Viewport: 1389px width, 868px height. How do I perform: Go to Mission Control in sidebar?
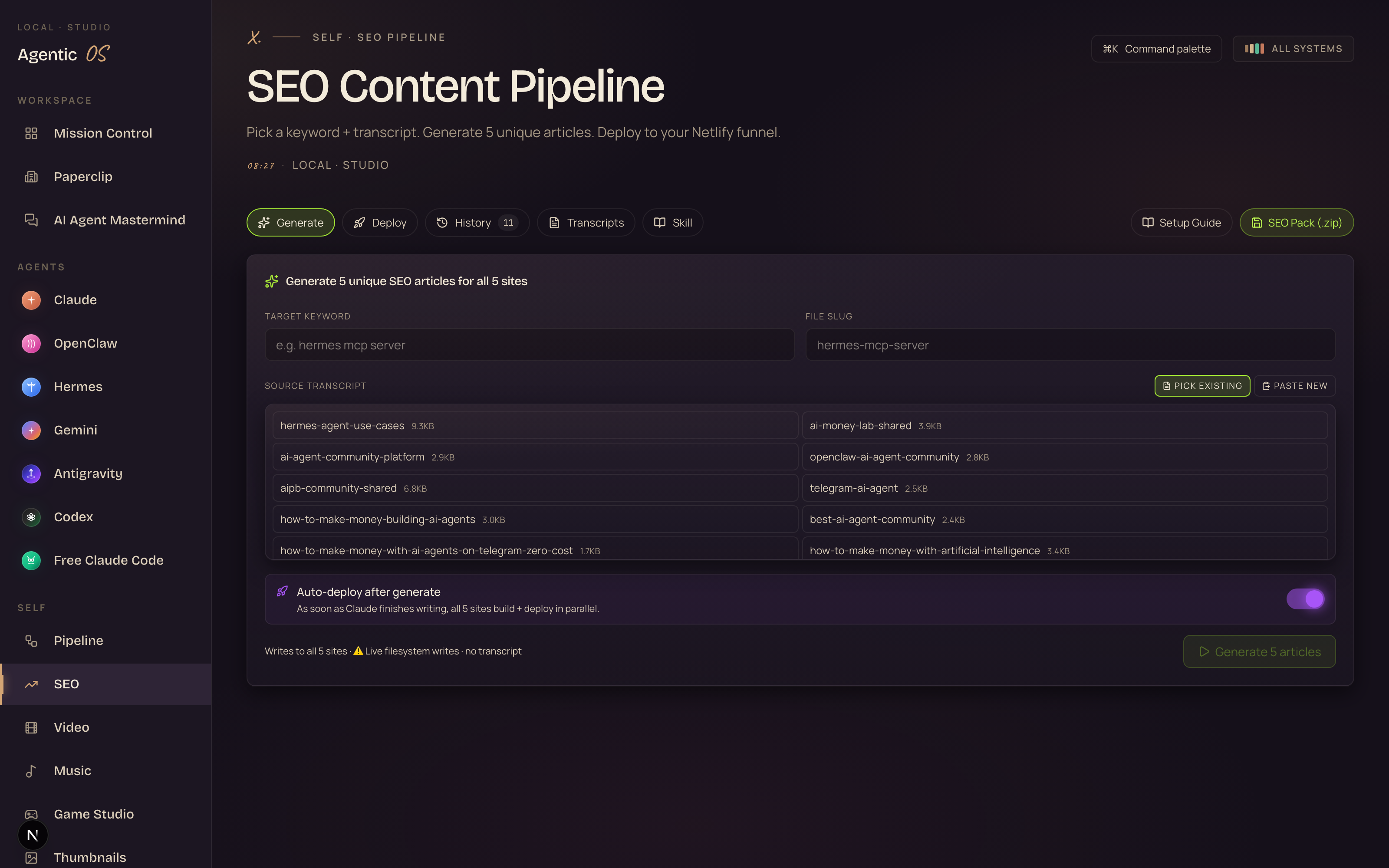tap(105, 133)
